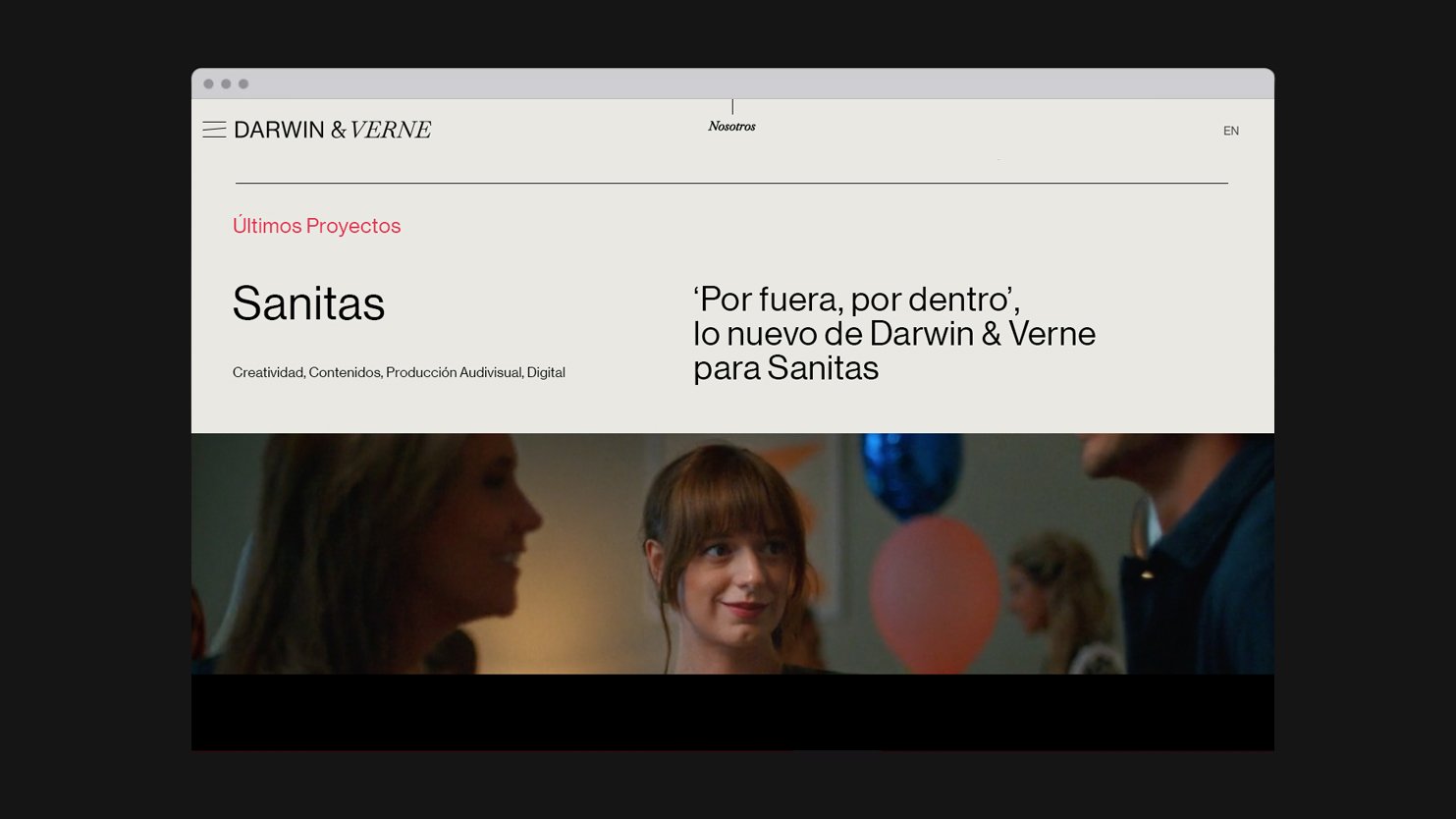Click the red window close dot
1456x819 pixels.
pos(208,83)
